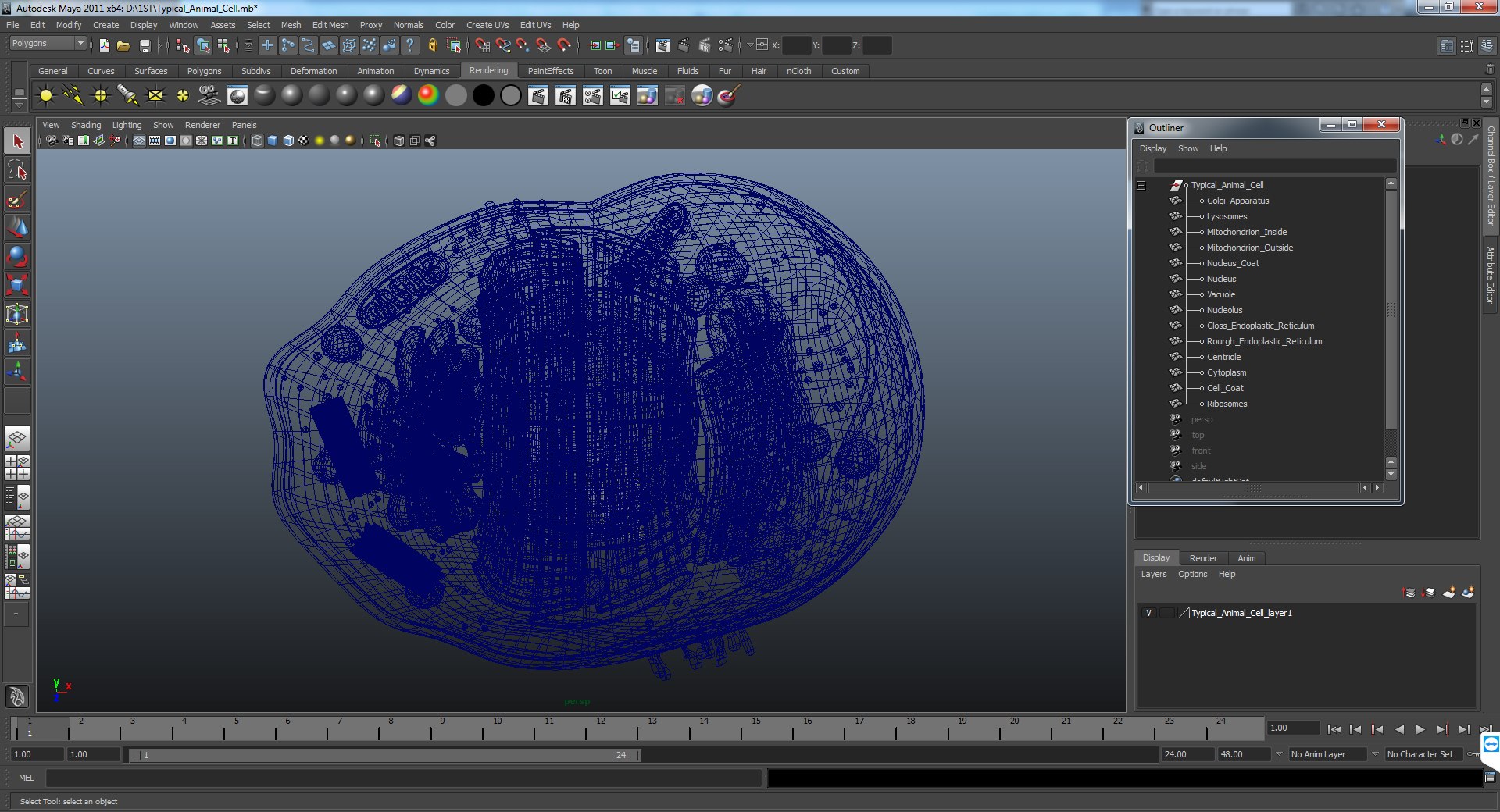
Task: Select the arrow Select Tool in toolbox
Action: point(17,141)
